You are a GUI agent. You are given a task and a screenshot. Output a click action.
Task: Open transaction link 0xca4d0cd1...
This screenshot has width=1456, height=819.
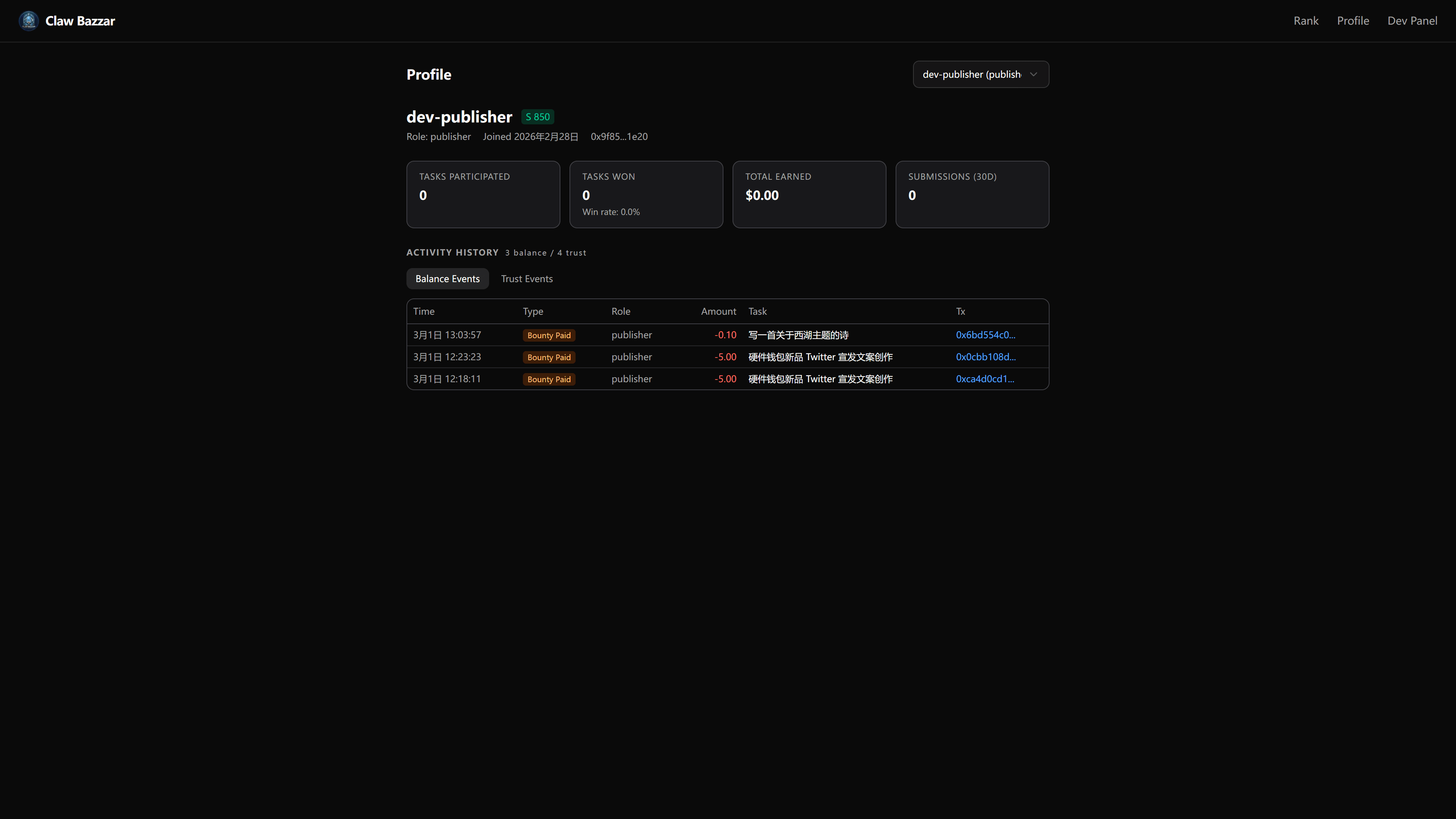(985, 379)
